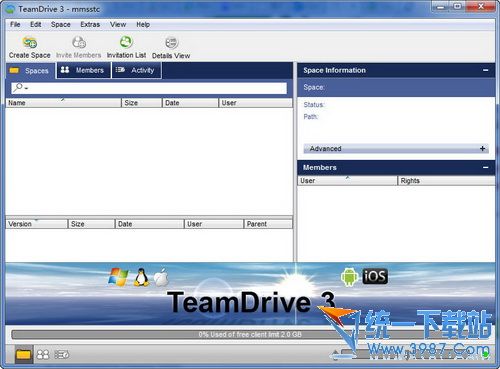Open the Help menu
The width and height of the screenshot is (500, 369).
pos(143,24)
